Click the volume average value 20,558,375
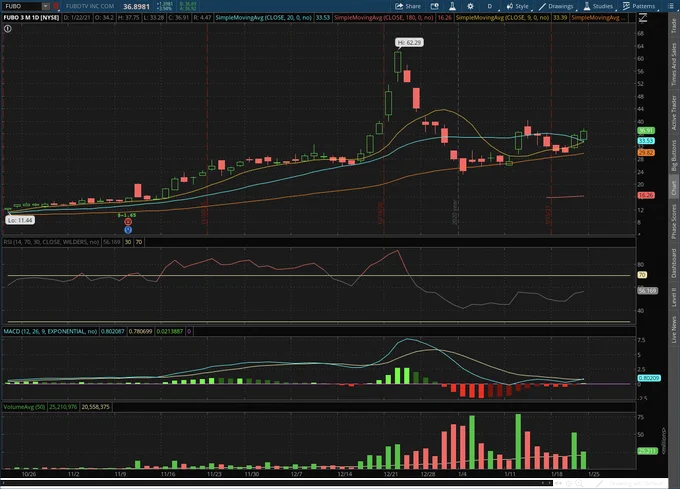Image resolution: width=680 pixels, height=489 pixels. 95,407
